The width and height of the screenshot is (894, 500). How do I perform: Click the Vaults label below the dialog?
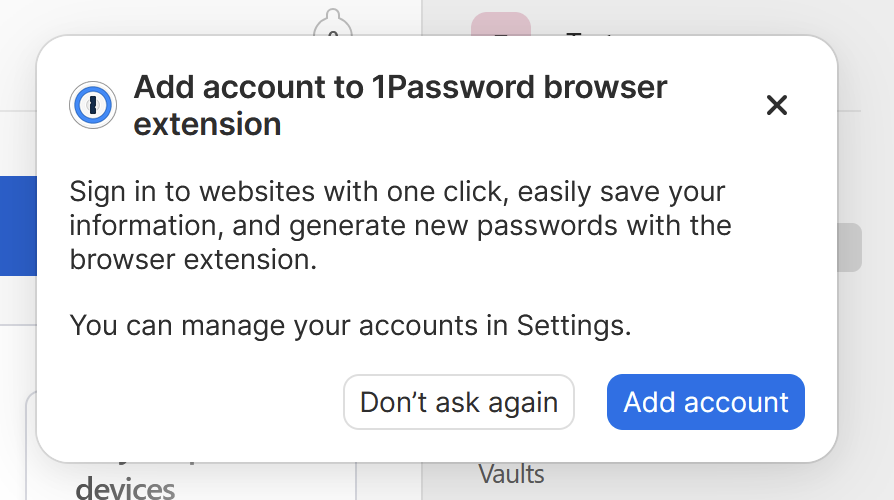[511, 473]
